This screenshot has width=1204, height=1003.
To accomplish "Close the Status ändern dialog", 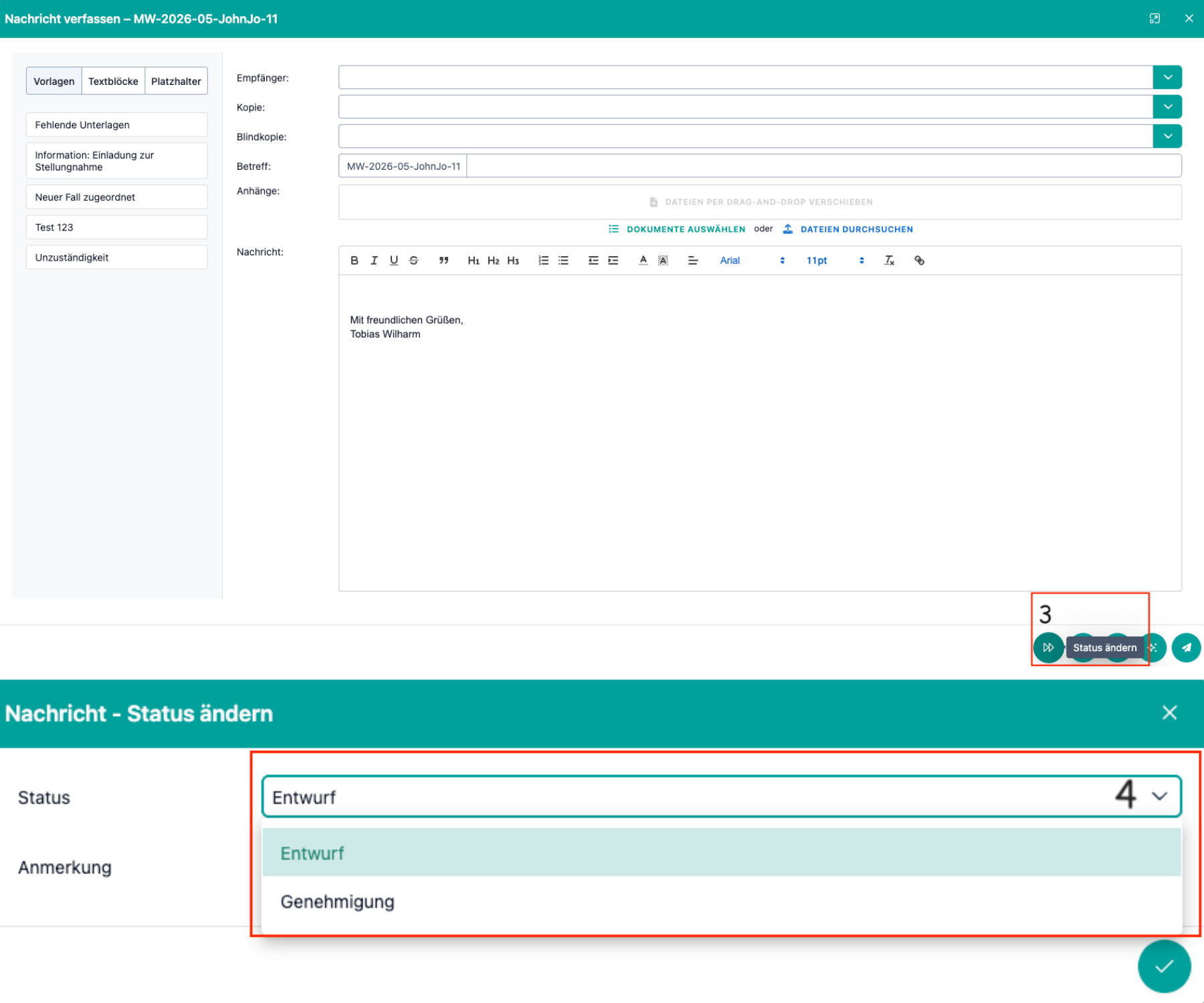I will pyautogui.click(x=1169, y=713).
